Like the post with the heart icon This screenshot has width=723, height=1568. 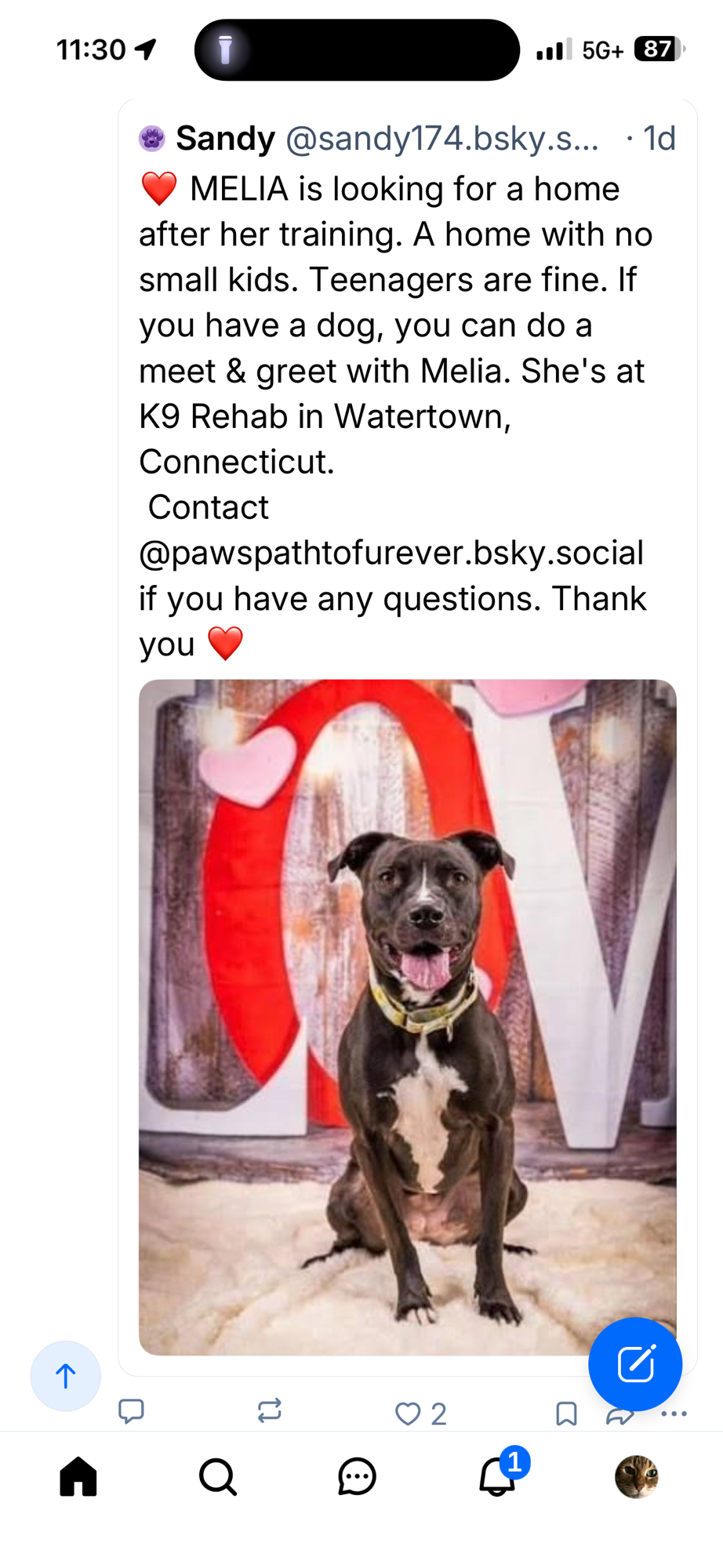[409, 1414]
